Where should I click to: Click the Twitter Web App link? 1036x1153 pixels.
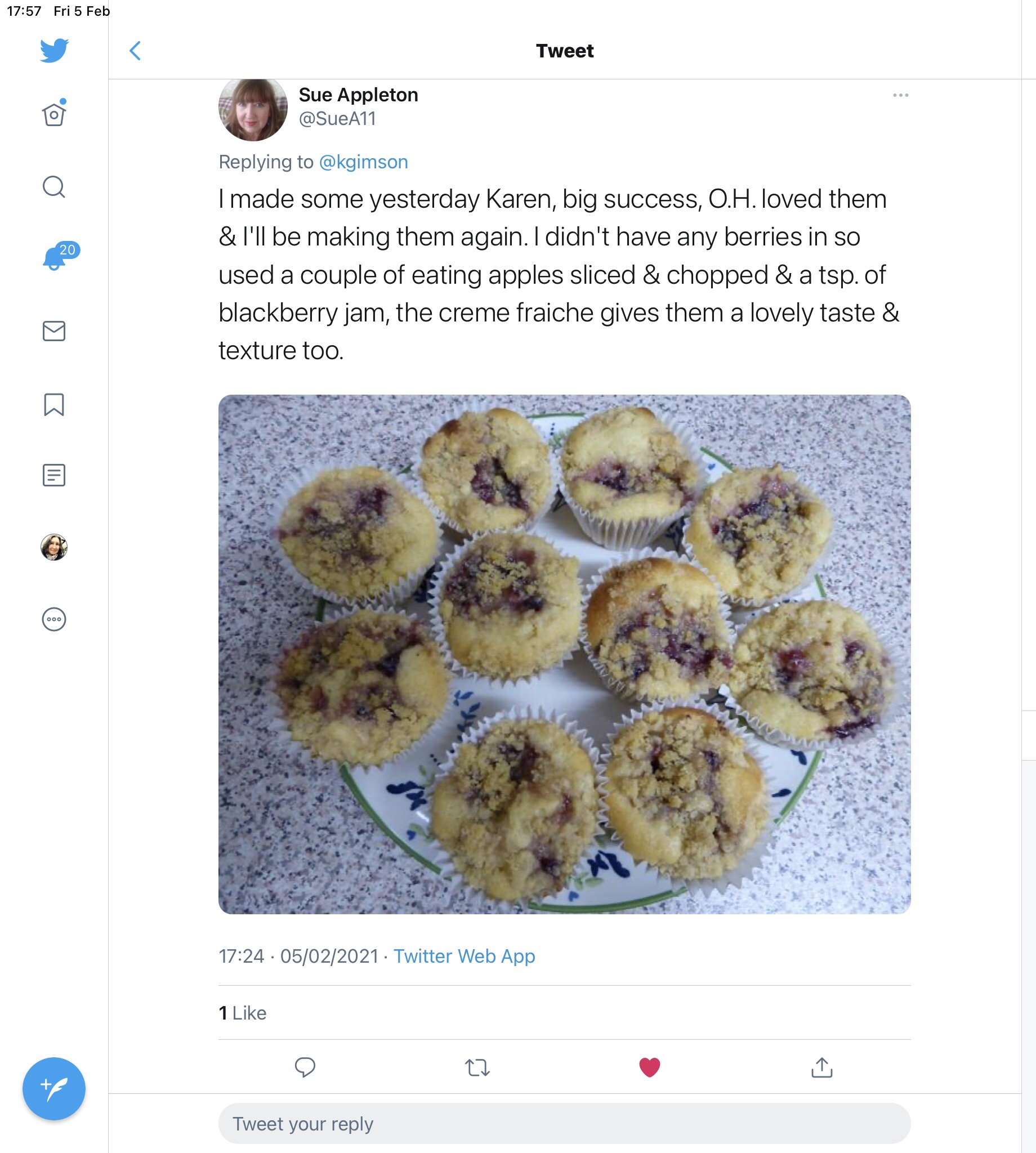coord(464,956)
